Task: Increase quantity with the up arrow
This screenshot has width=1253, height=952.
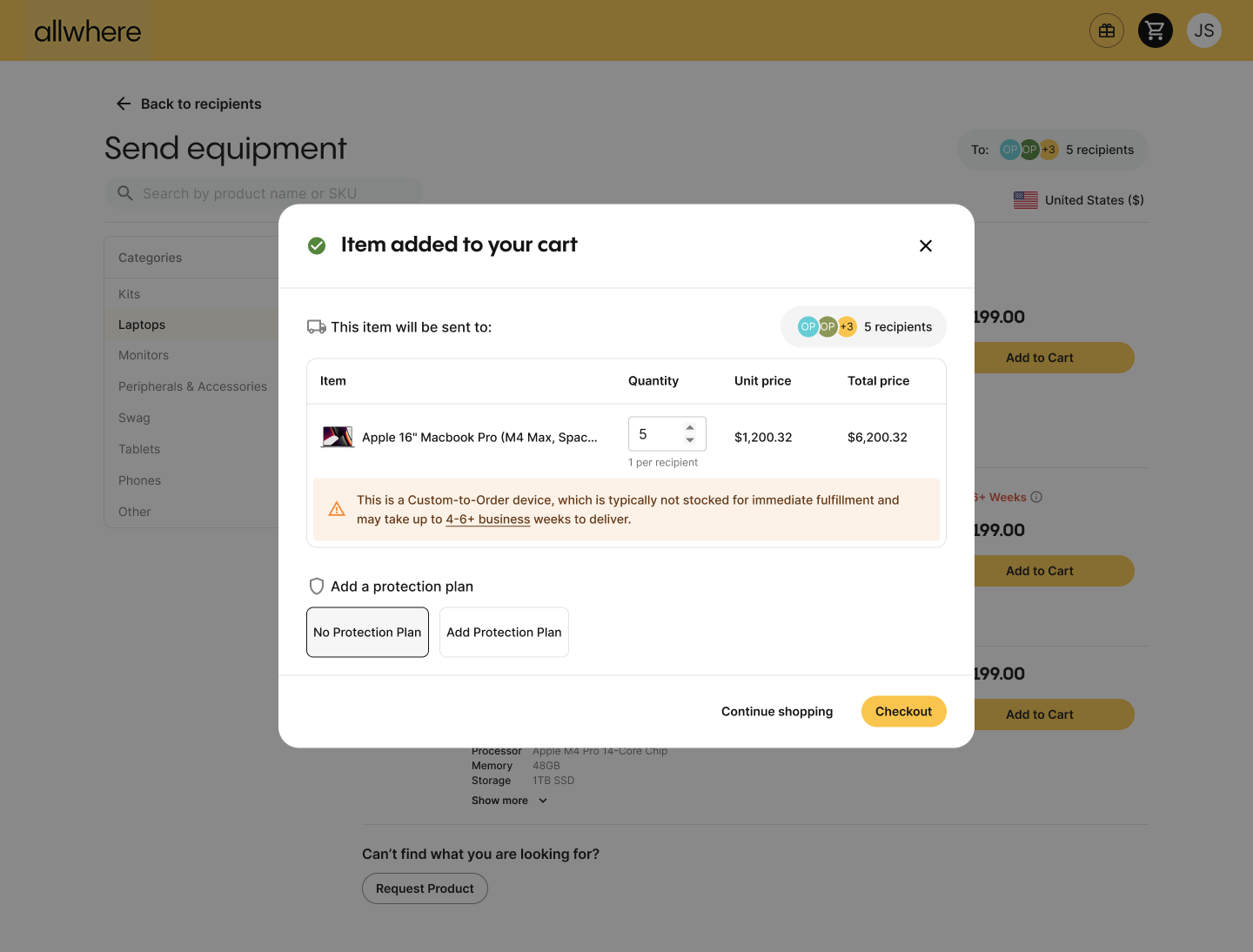Action: (690, 427)
